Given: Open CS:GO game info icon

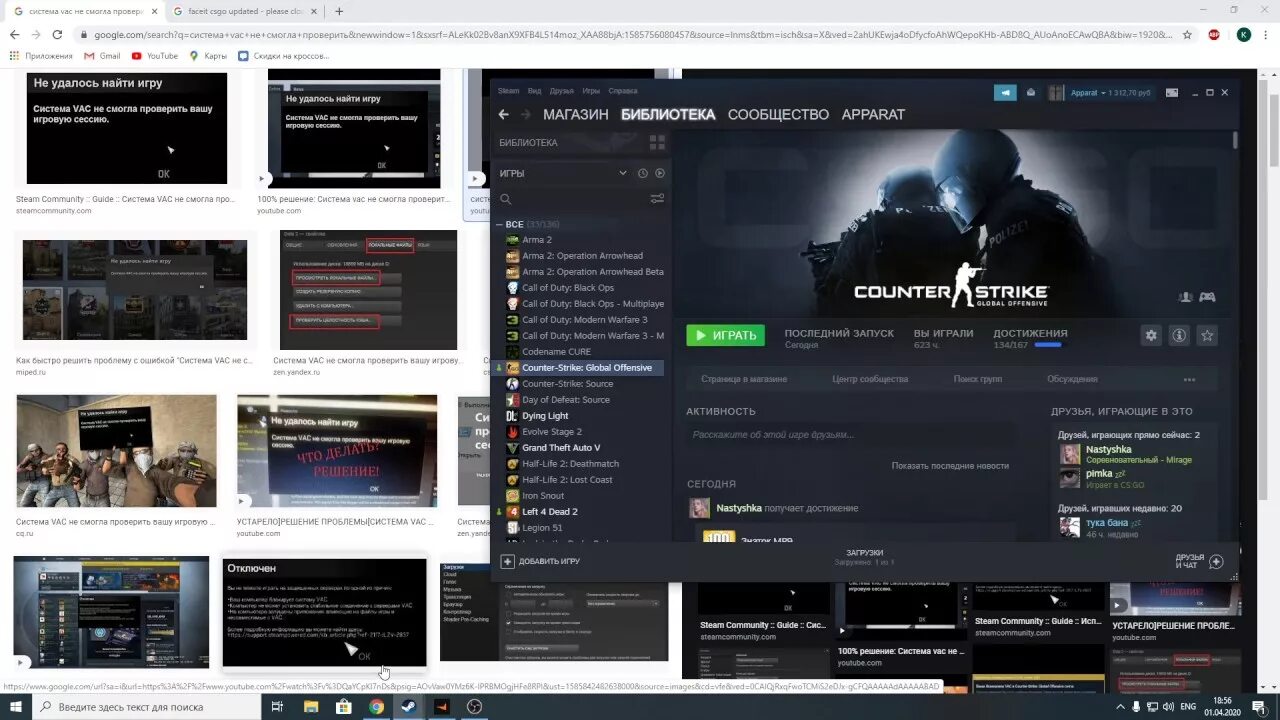Looking at the screenshot, I should pyautogui.click(x=1179, y=336).
